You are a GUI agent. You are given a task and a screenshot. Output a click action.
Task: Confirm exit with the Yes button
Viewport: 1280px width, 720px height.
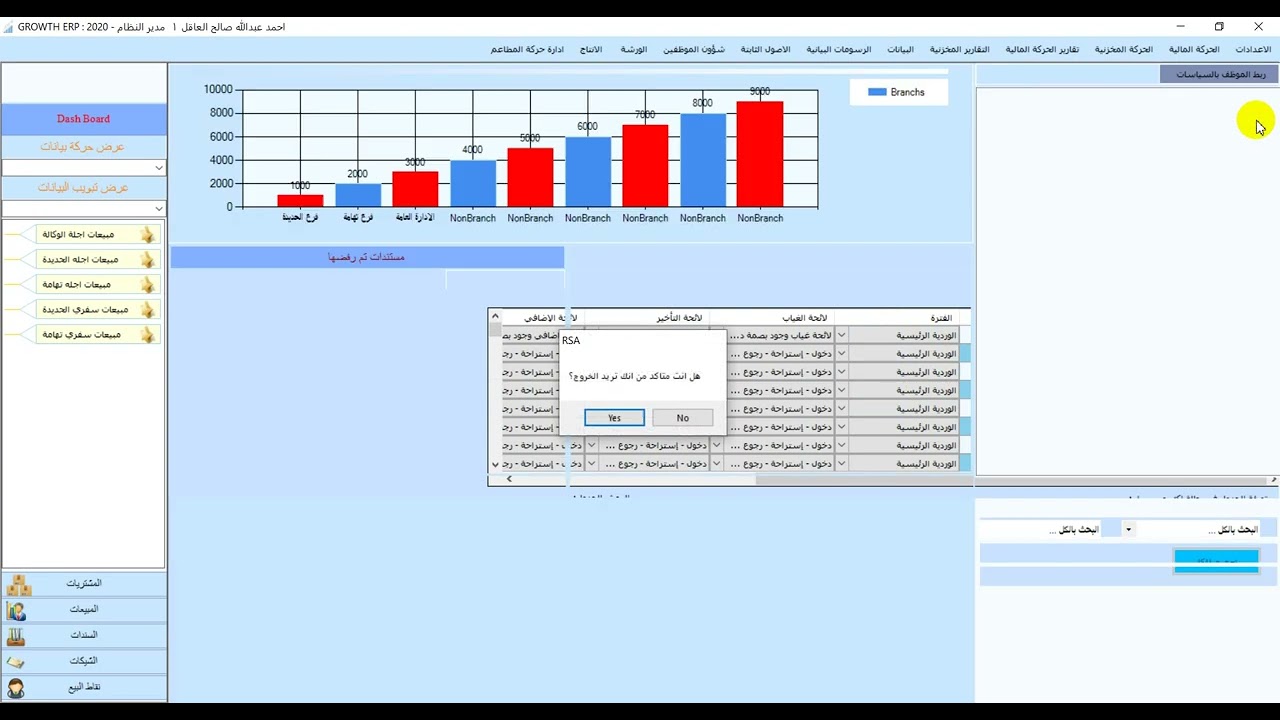point(614,418)
